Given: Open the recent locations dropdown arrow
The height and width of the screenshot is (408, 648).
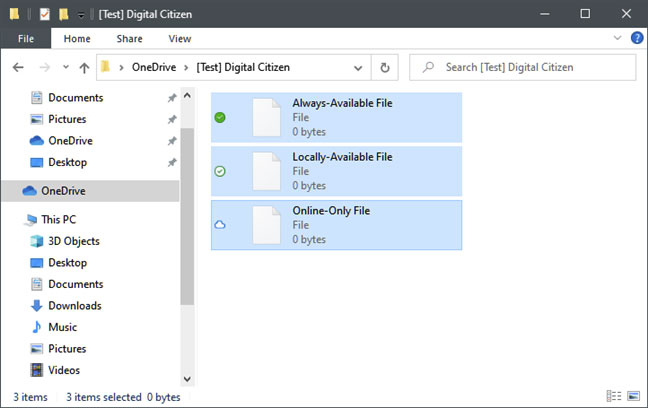Looking at the screenshot, I should [65, 67].
